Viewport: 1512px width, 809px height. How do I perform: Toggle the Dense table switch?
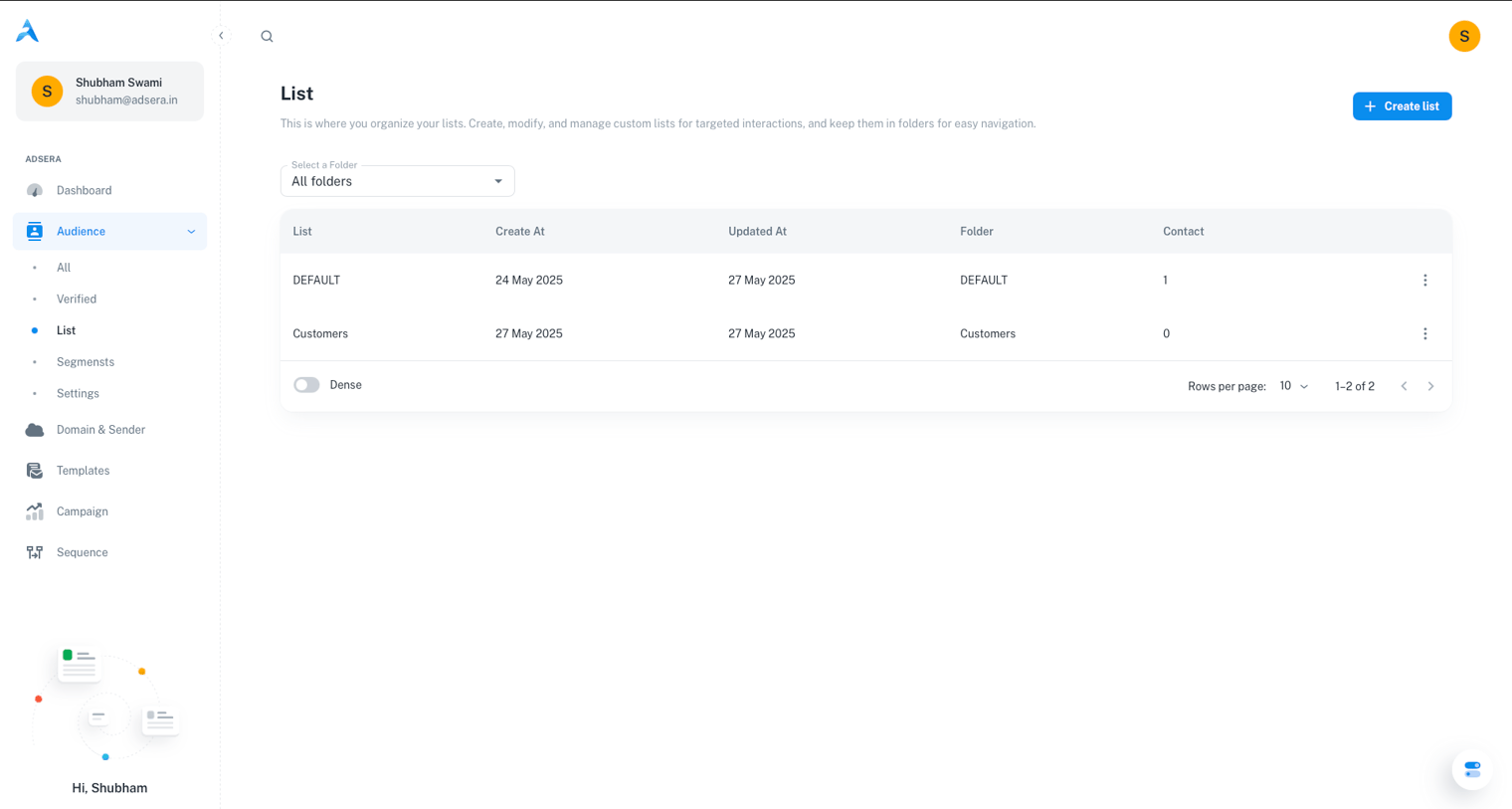click(x=306, y=385)
